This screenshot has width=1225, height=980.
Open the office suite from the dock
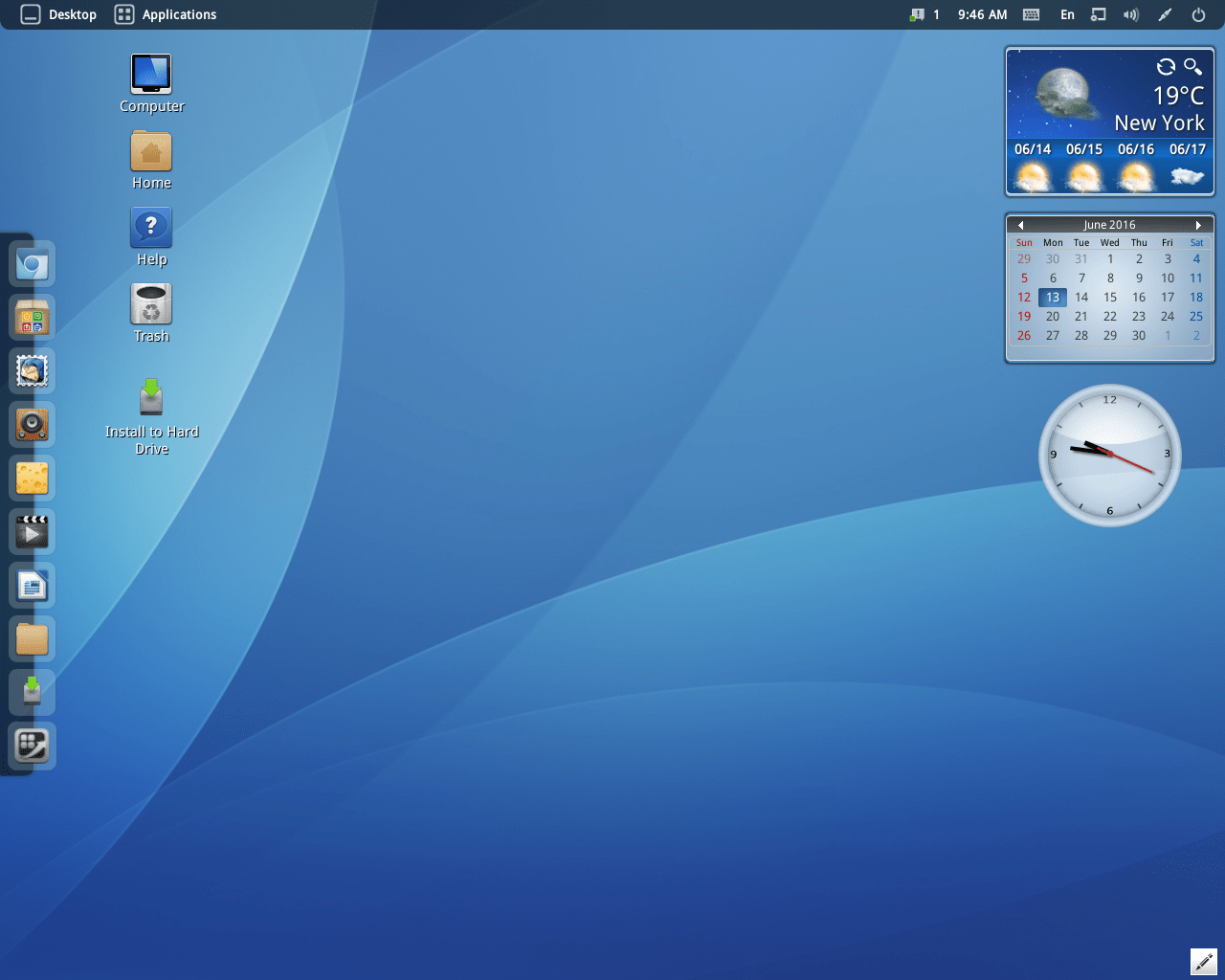[32, 317]
